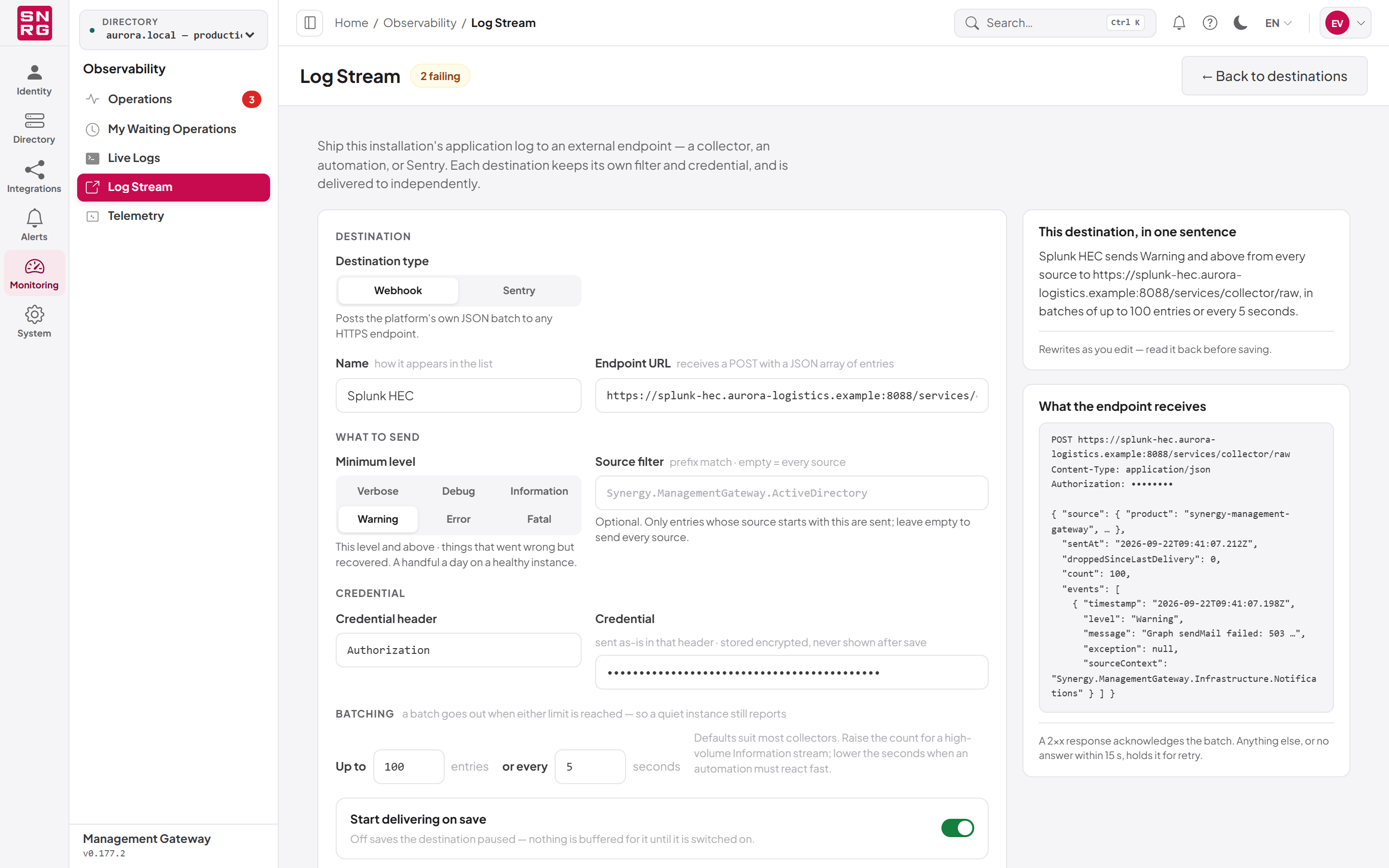This screenshot has width=1389, height=868.
Task: Toggle Start delivering on save switch
Action: click(957, 828)
